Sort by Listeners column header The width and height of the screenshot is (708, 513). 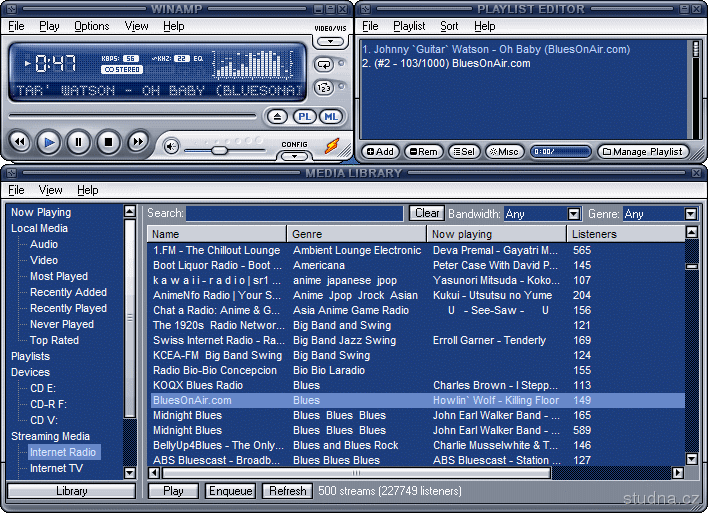coord(626,234)
